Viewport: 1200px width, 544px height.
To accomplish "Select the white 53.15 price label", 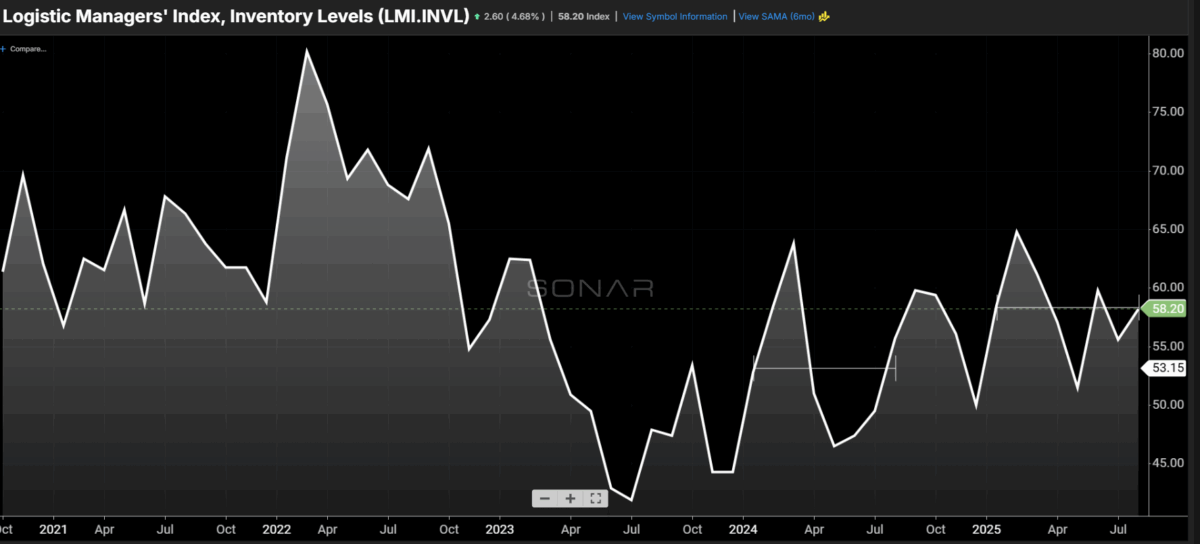I will [1165, 368].
